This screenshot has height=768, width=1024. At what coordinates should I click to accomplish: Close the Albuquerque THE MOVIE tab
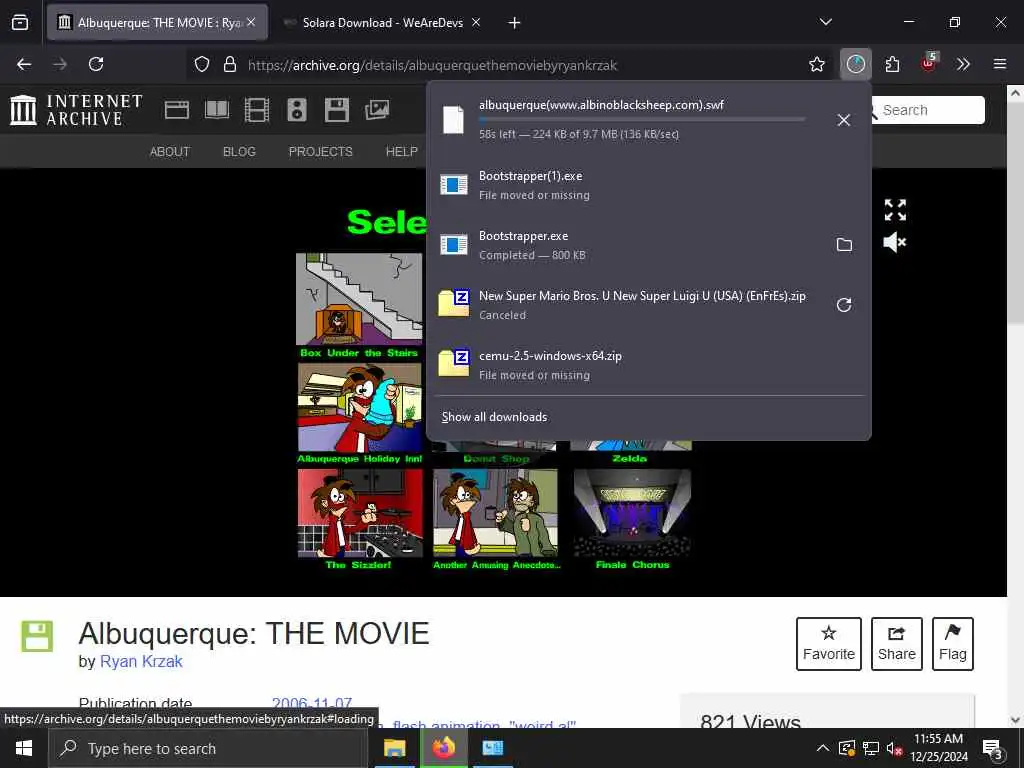point(251,22)
